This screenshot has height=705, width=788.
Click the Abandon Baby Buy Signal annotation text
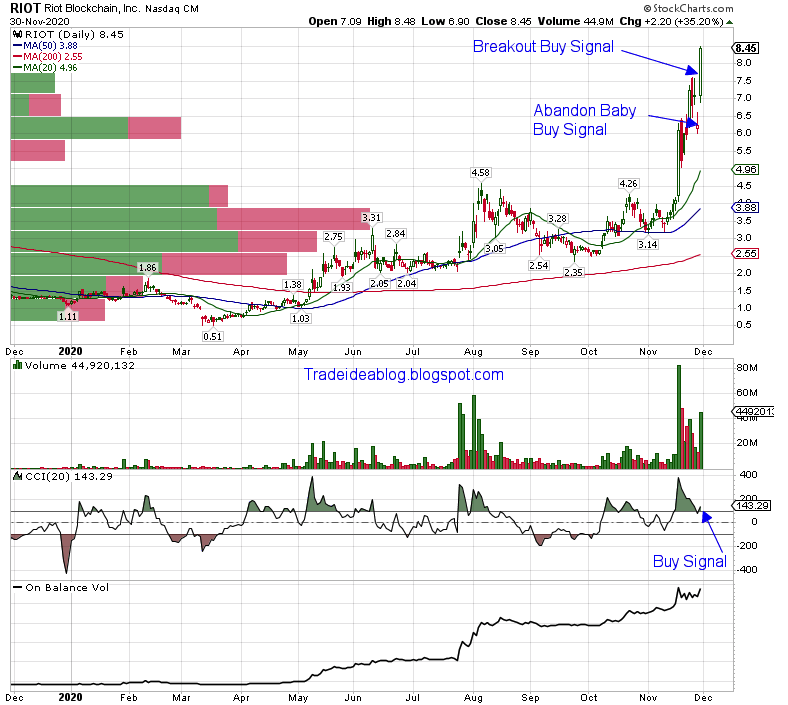point(584,120)
